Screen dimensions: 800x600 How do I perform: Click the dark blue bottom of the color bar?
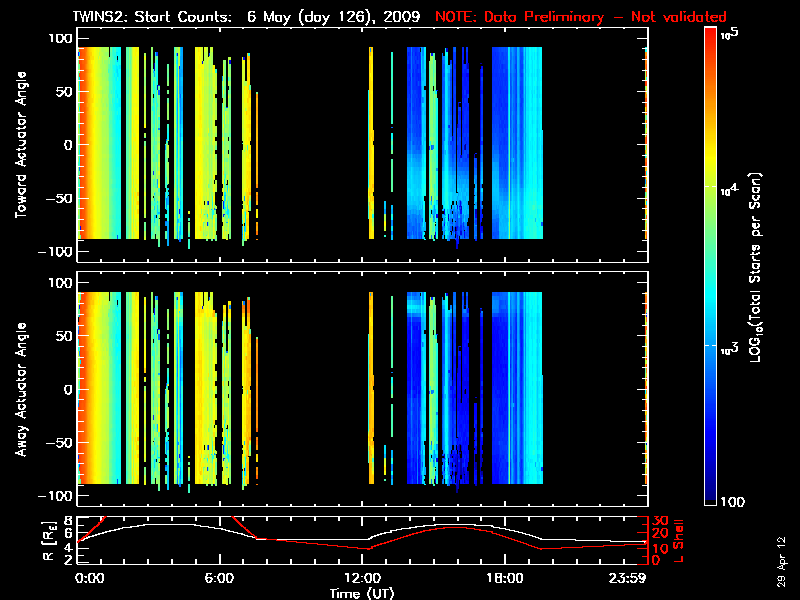pos(711,500)
